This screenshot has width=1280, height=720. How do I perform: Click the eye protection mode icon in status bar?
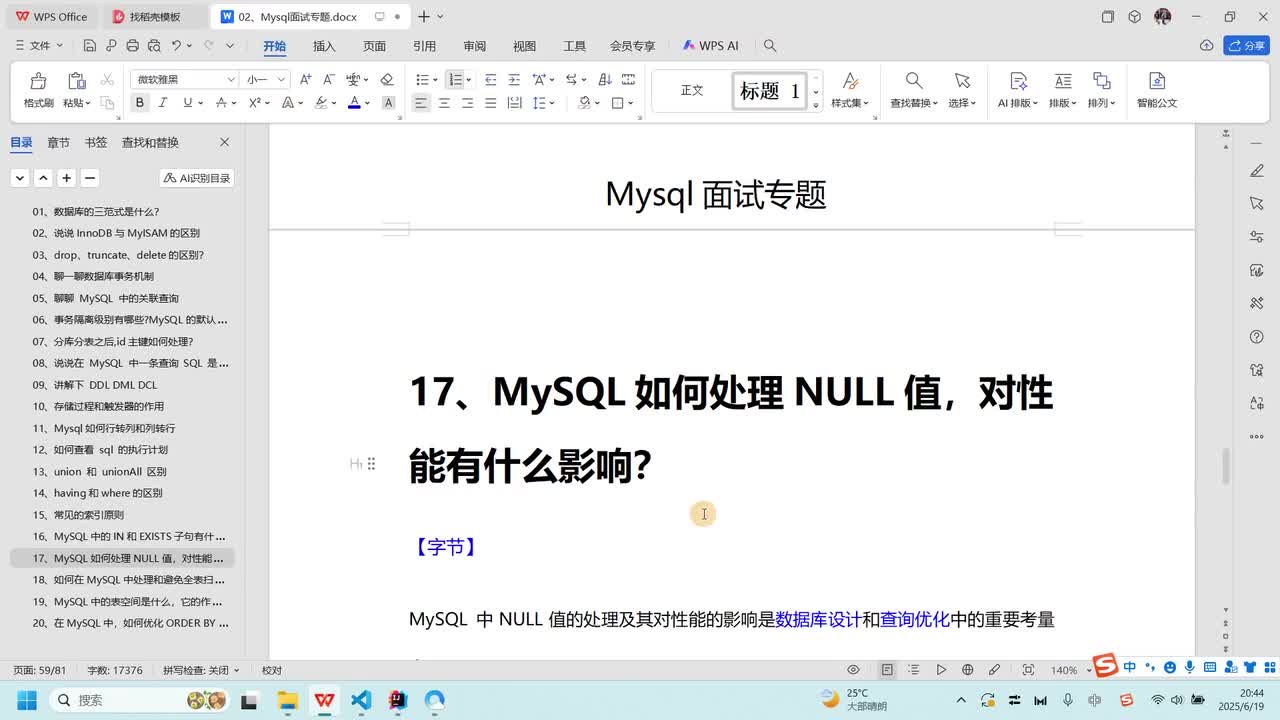[x=853, y=670]
